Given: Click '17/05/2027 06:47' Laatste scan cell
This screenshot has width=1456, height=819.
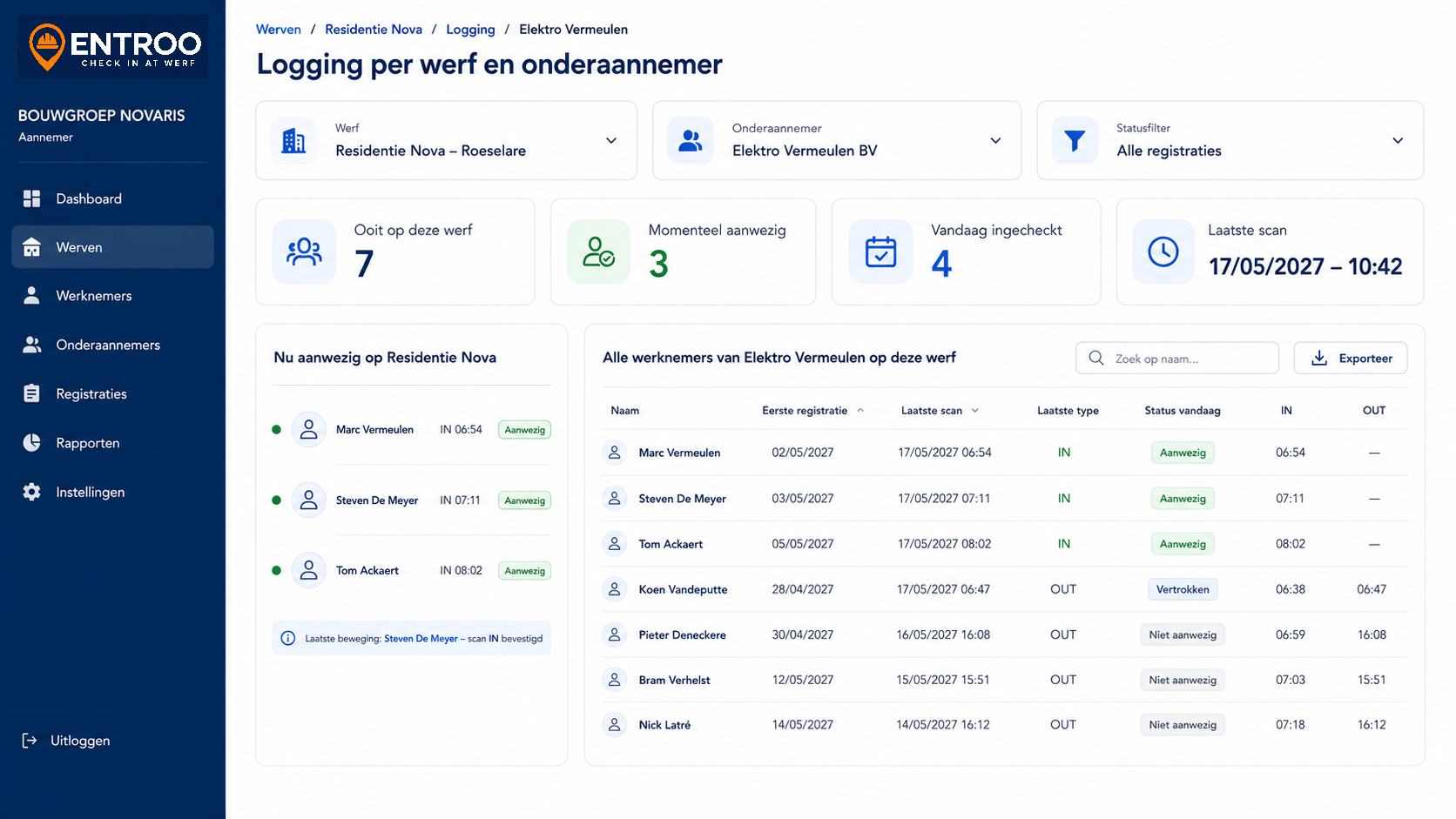Looking at the screenshot, I should (943, 589).
